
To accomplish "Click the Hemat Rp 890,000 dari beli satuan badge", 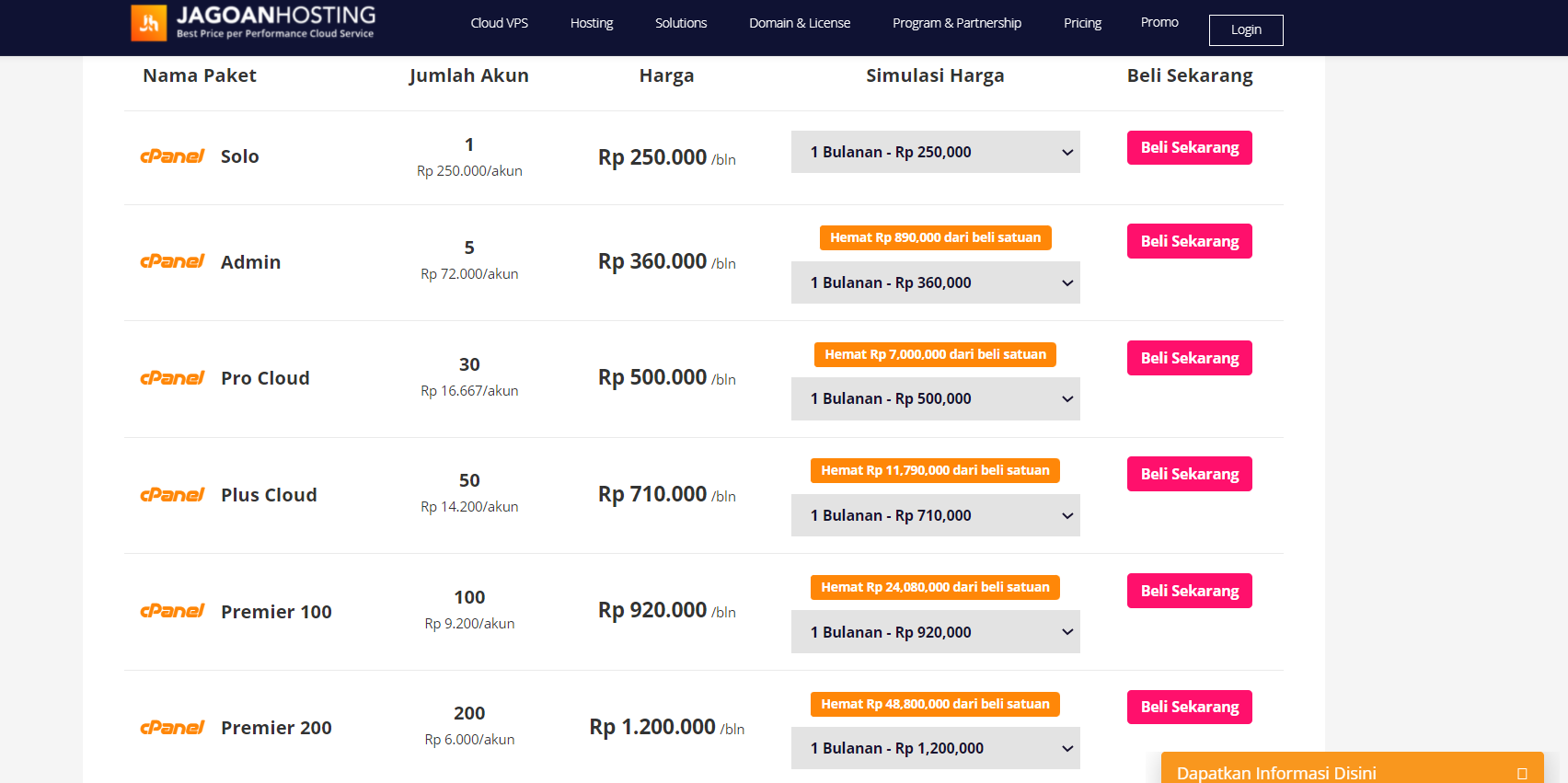I will (936, 237).
